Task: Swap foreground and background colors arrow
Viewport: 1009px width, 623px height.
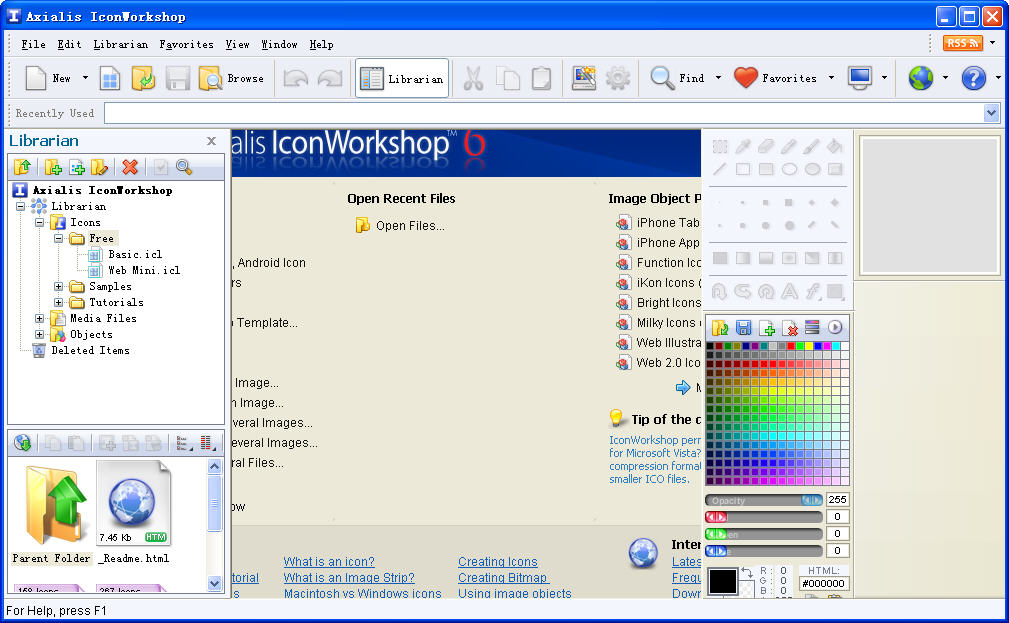Action: coord(747,573)
